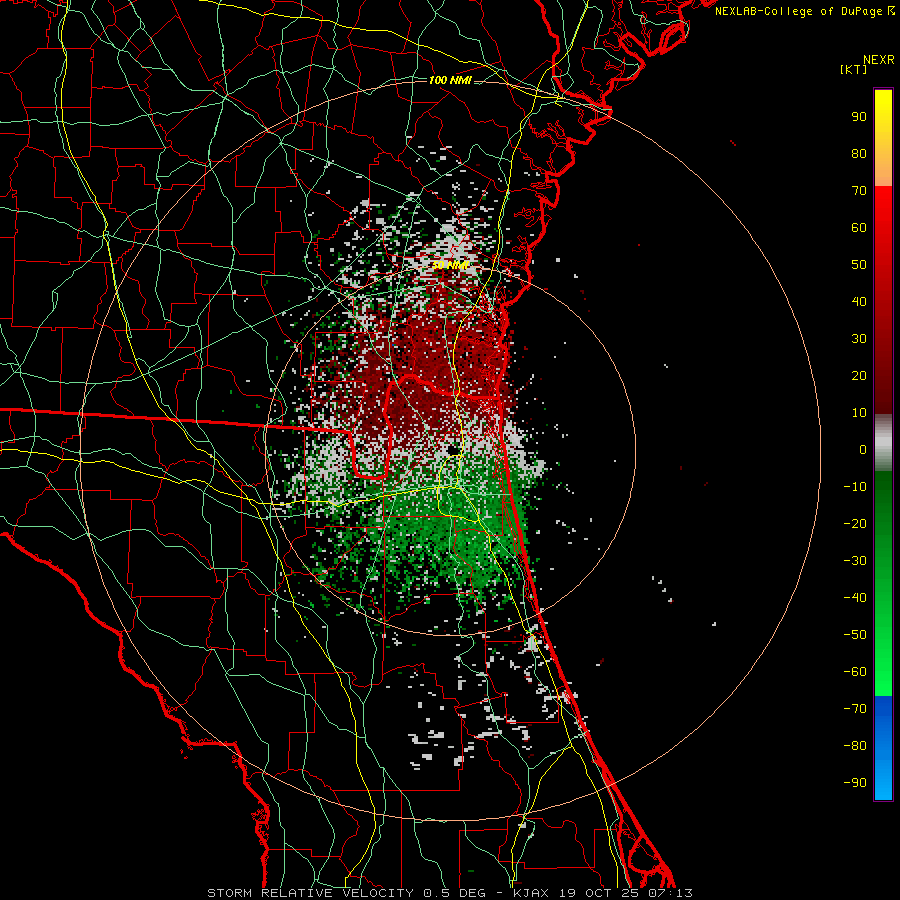
Task: Select the orange 70-80 color bar segment
Action: point(883,169)
